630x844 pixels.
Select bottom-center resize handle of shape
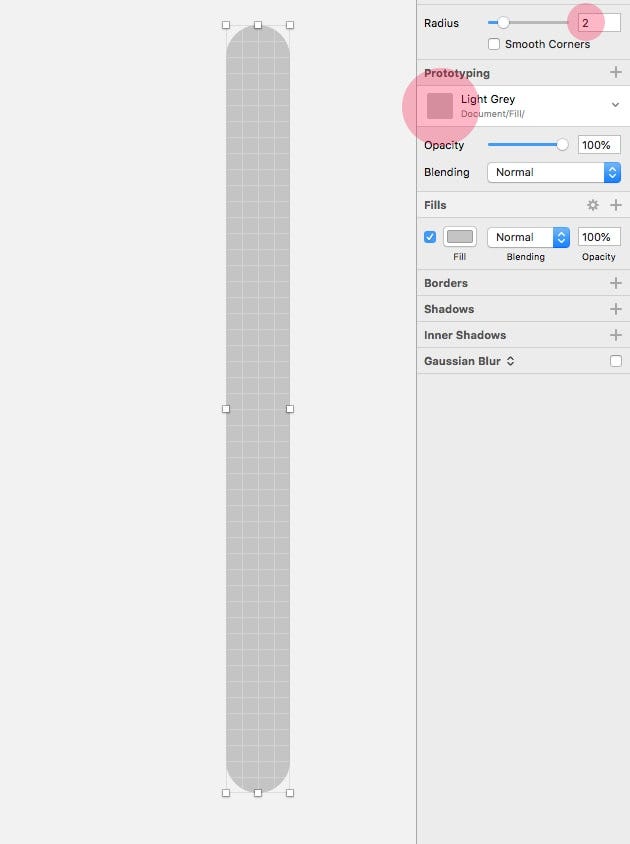258,793
